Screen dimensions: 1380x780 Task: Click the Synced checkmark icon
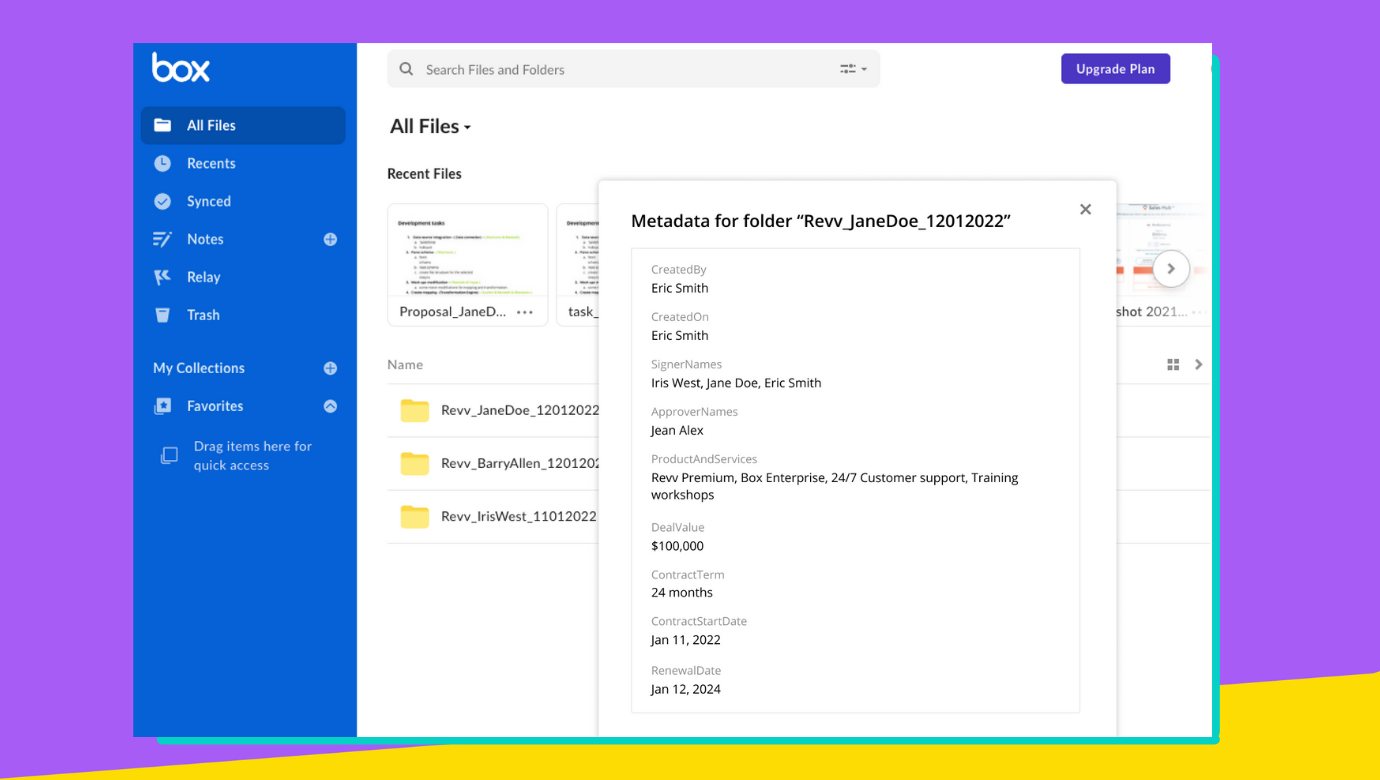[x=162, y=201]
